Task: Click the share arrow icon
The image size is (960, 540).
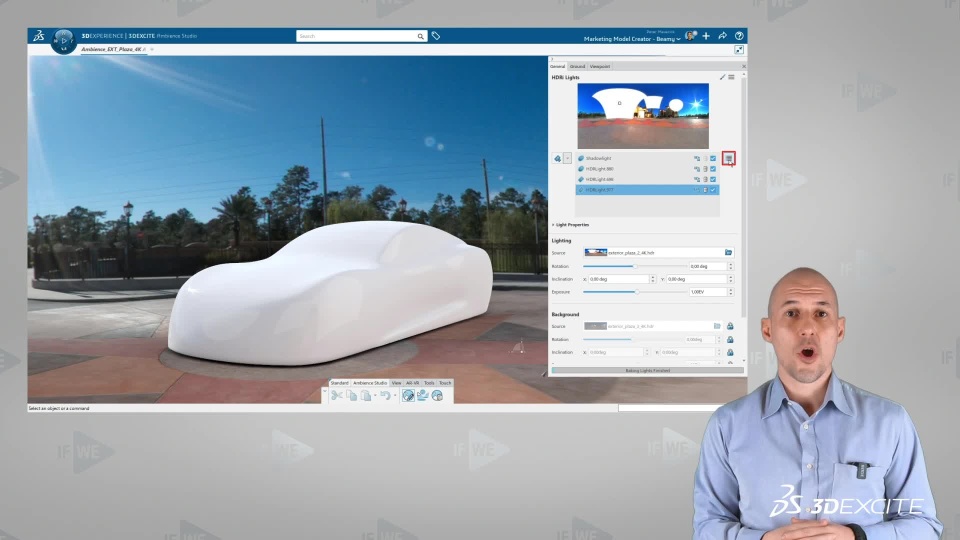Action: pyautogui.click(x=722, y=36)
